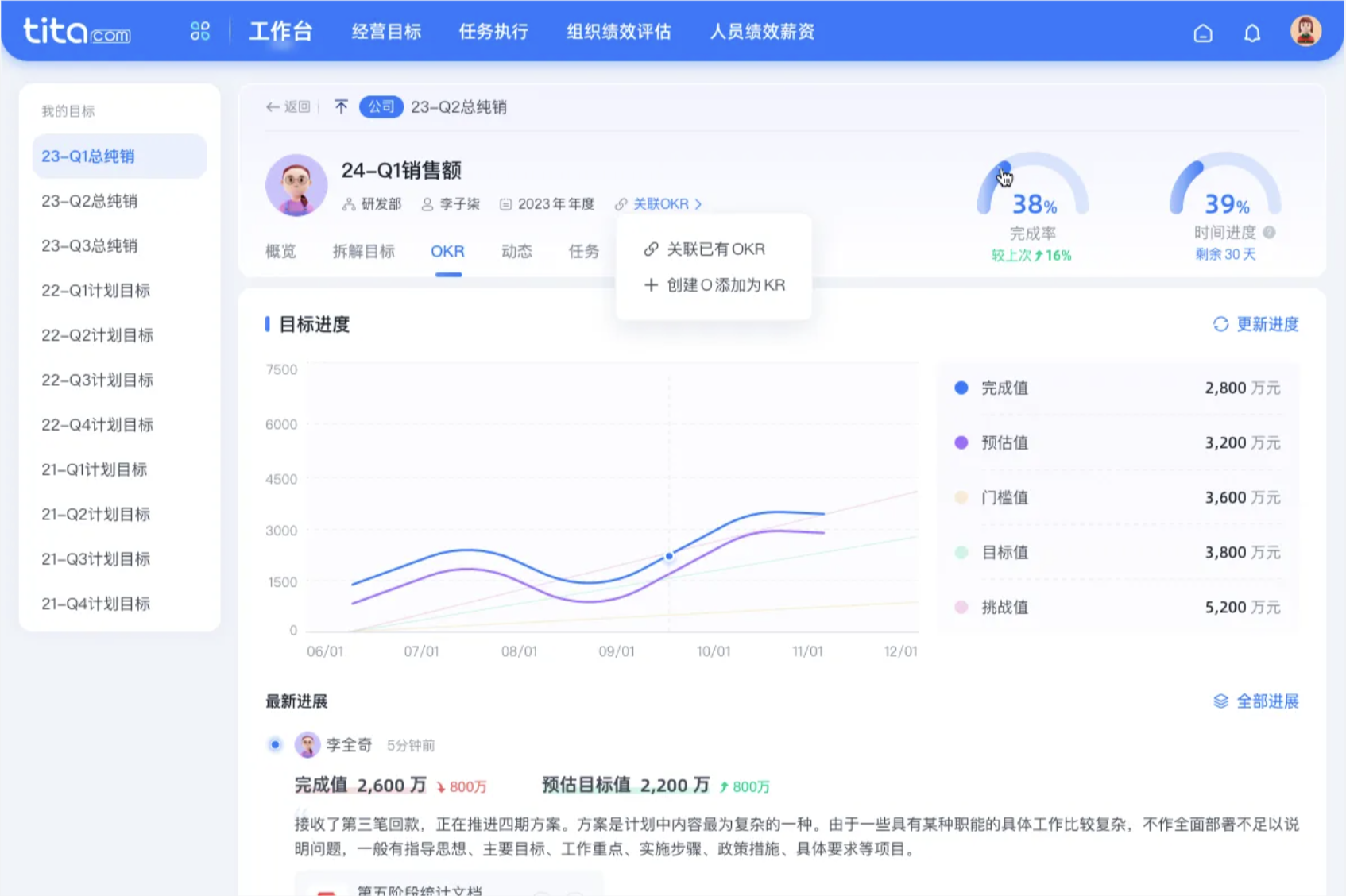1346x896 pixels.
Task: Select 关联已有OKR menu option
Action: point(704,249)
